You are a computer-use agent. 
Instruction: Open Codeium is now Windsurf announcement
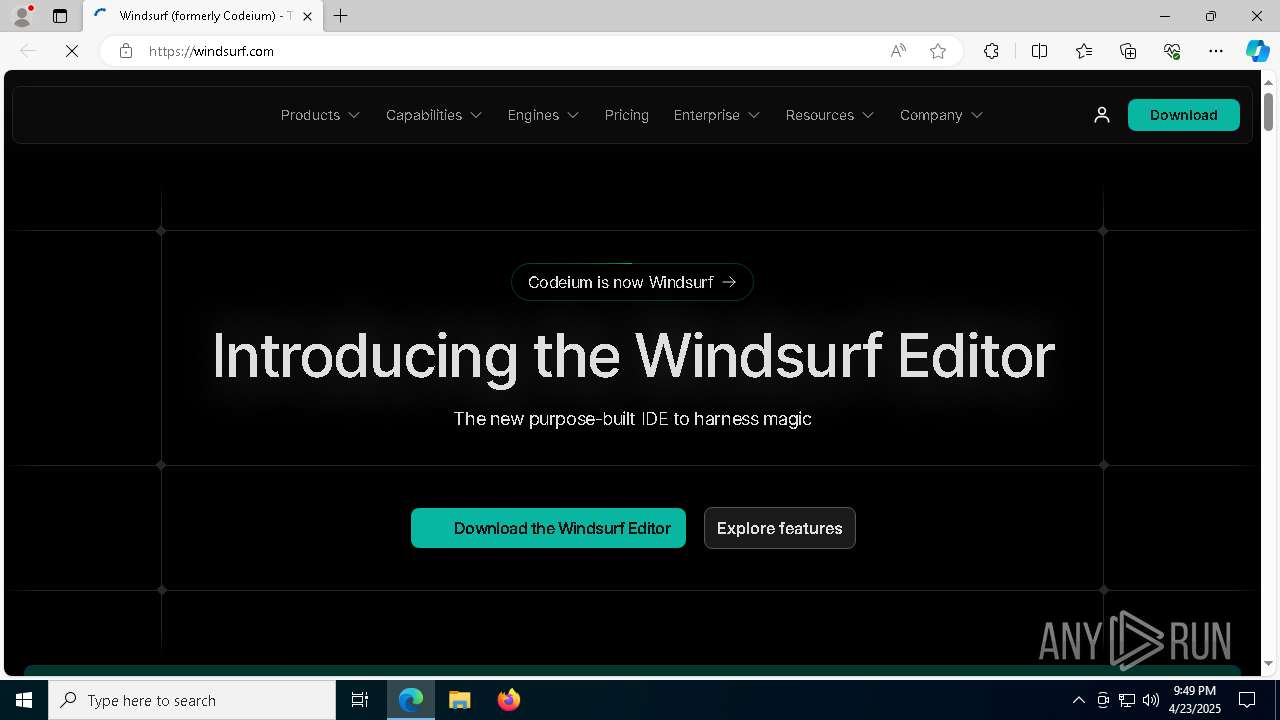click(632, 282)
